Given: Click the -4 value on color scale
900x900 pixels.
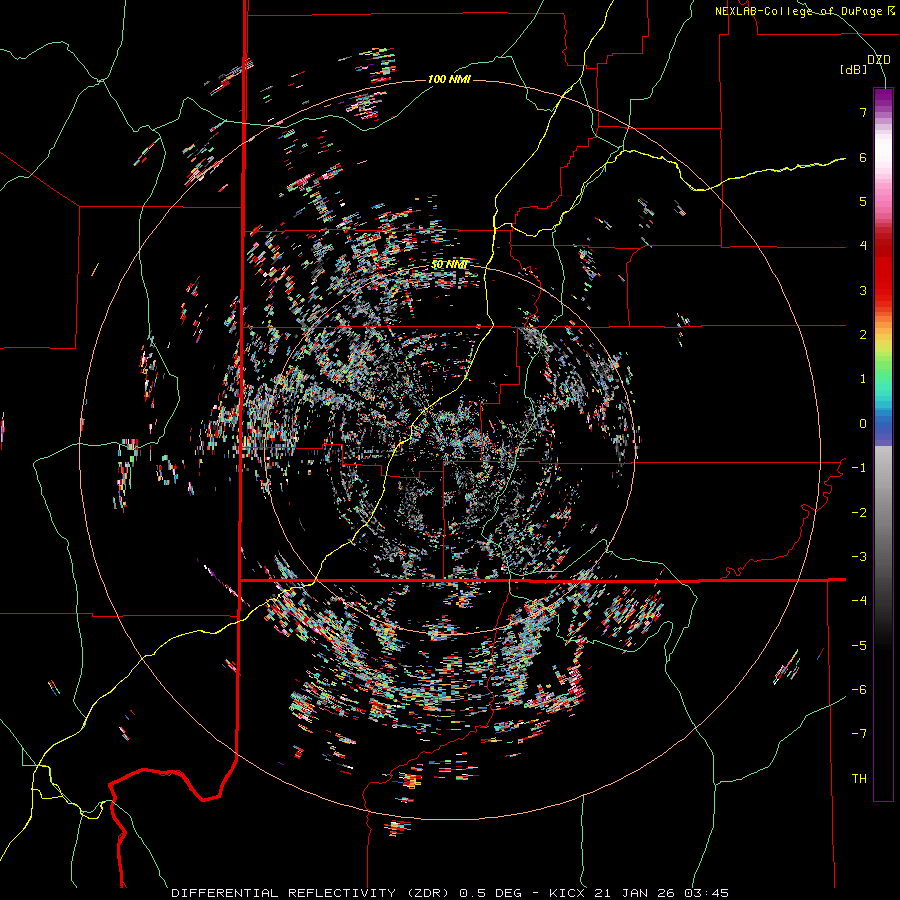Looking at the screenshot, I should (859, 601).
